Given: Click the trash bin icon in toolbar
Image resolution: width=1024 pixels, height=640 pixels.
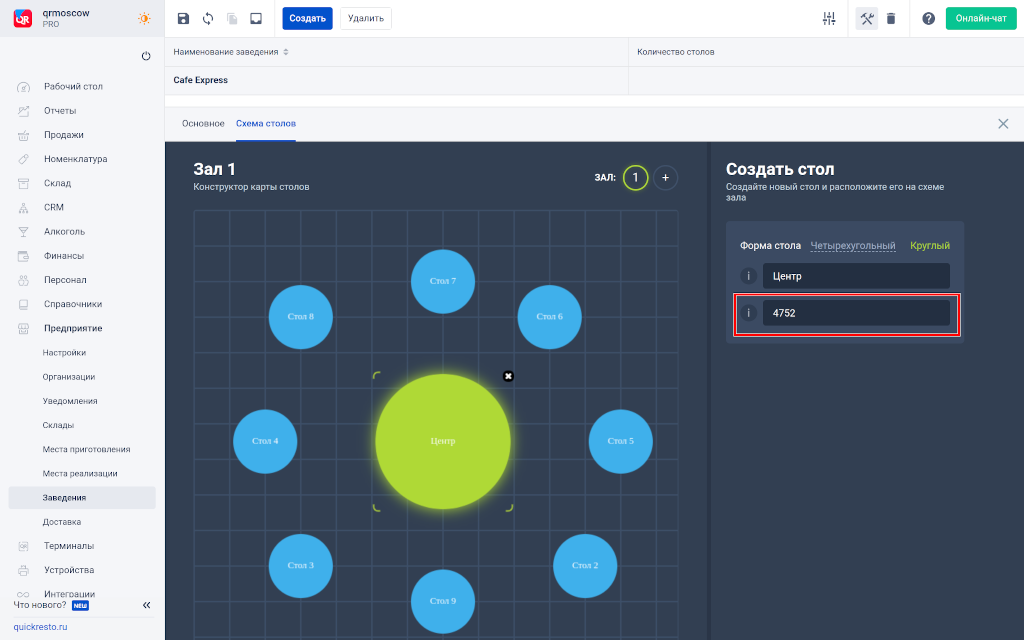Looking at the screenshot, I should point(891,18).
